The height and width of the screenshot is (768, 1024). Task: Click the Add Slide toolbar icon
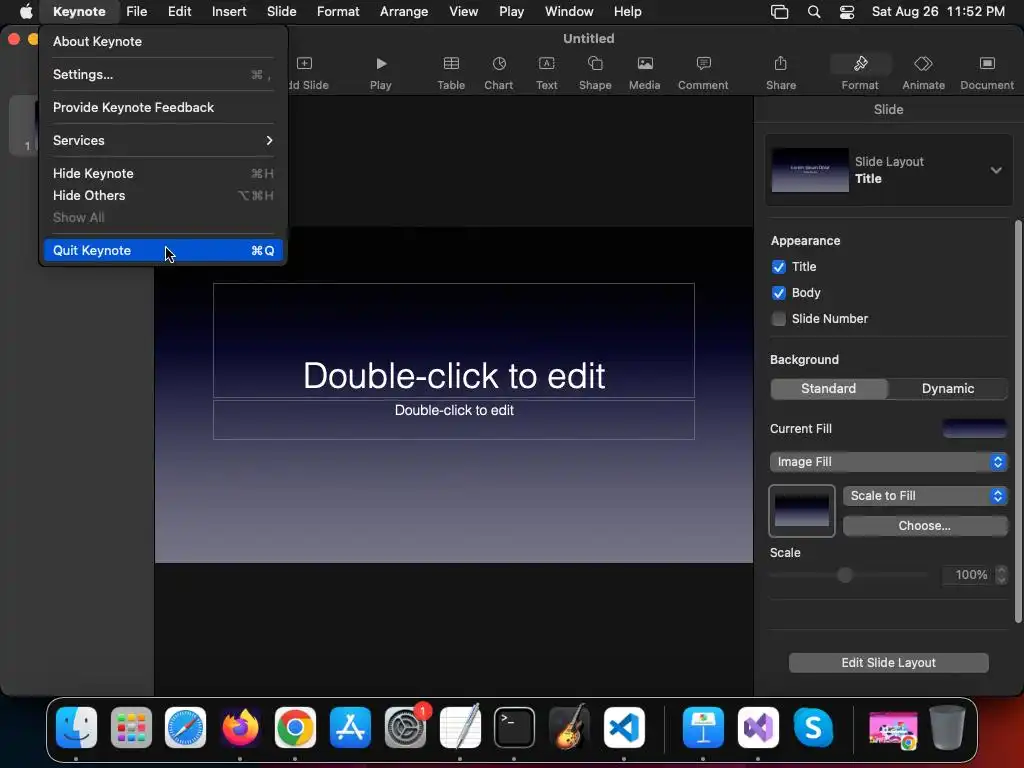click(304, 63)
